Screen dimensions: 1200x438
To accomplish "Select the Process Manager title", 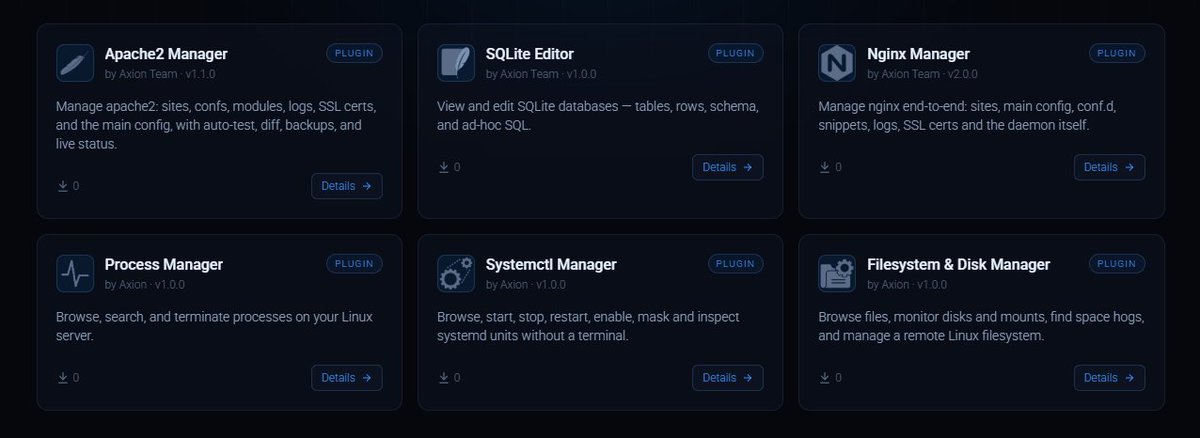I will point(164,265).
